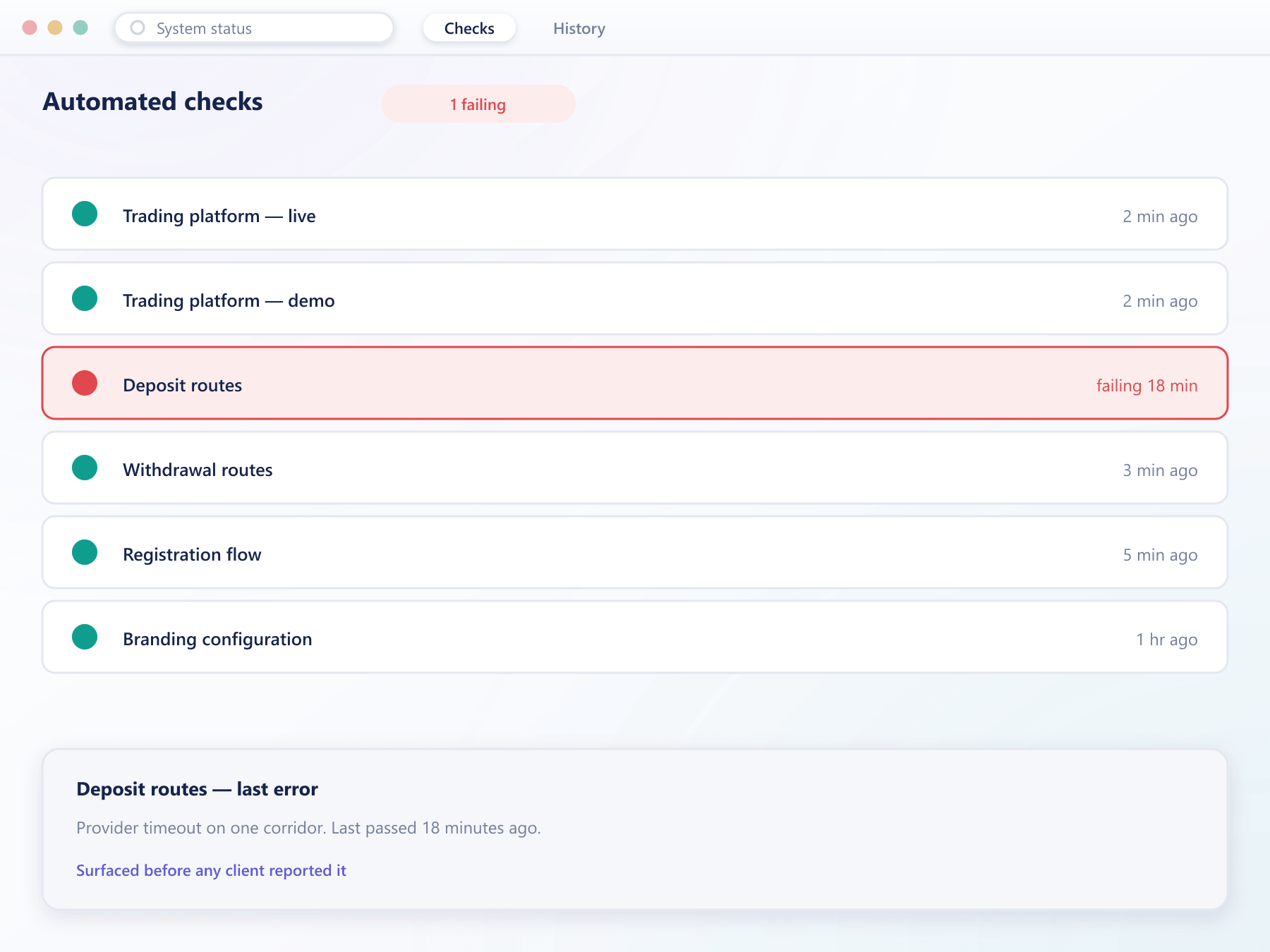Click the green status dot for Branding configuration
This screenshot has height=952, width=1270.
85,637
